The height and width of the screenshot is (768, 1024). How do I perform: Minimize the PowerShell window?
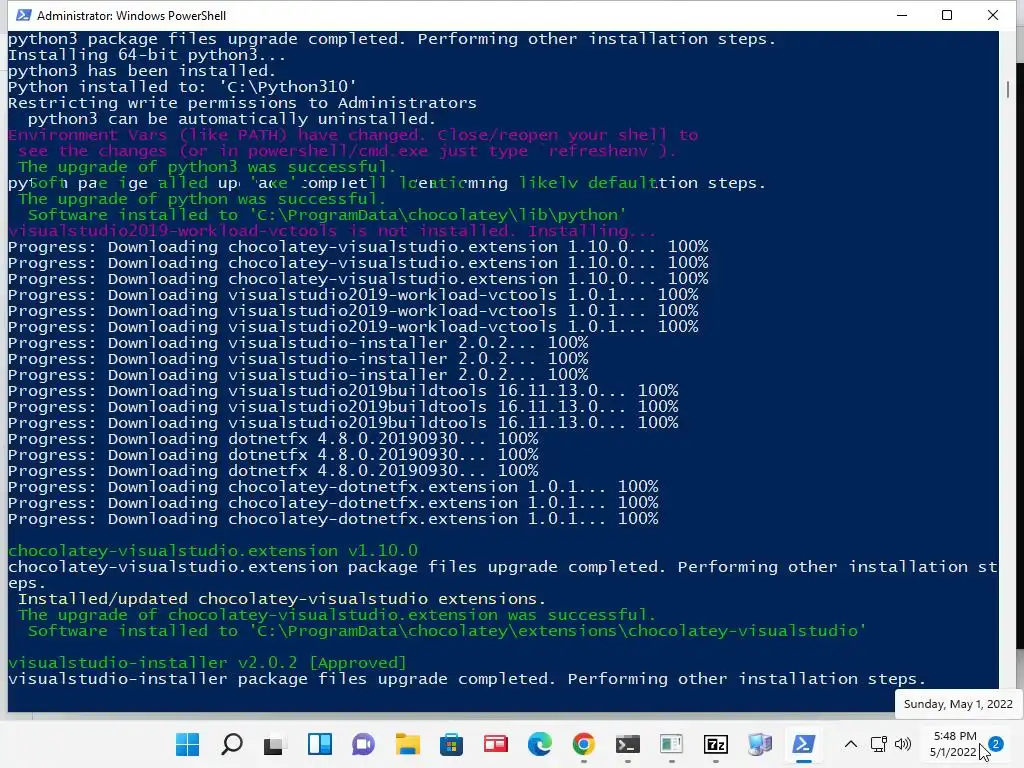tap(902, 15)
